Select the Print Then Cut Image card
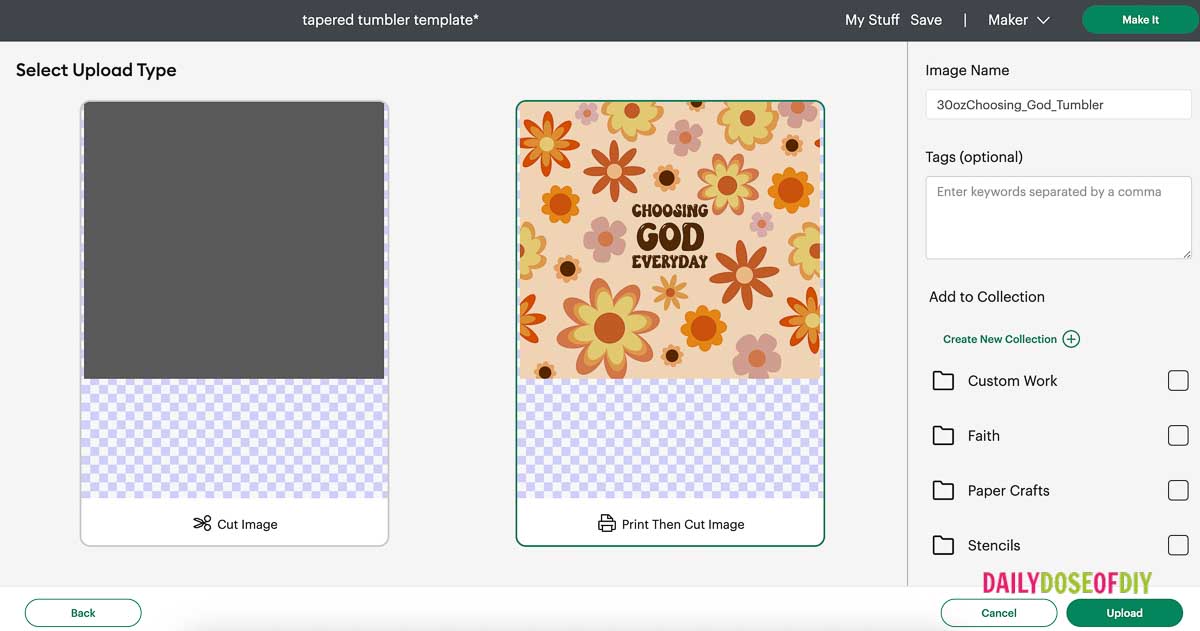Screen dimensions: 1200x631 [670, 323]
